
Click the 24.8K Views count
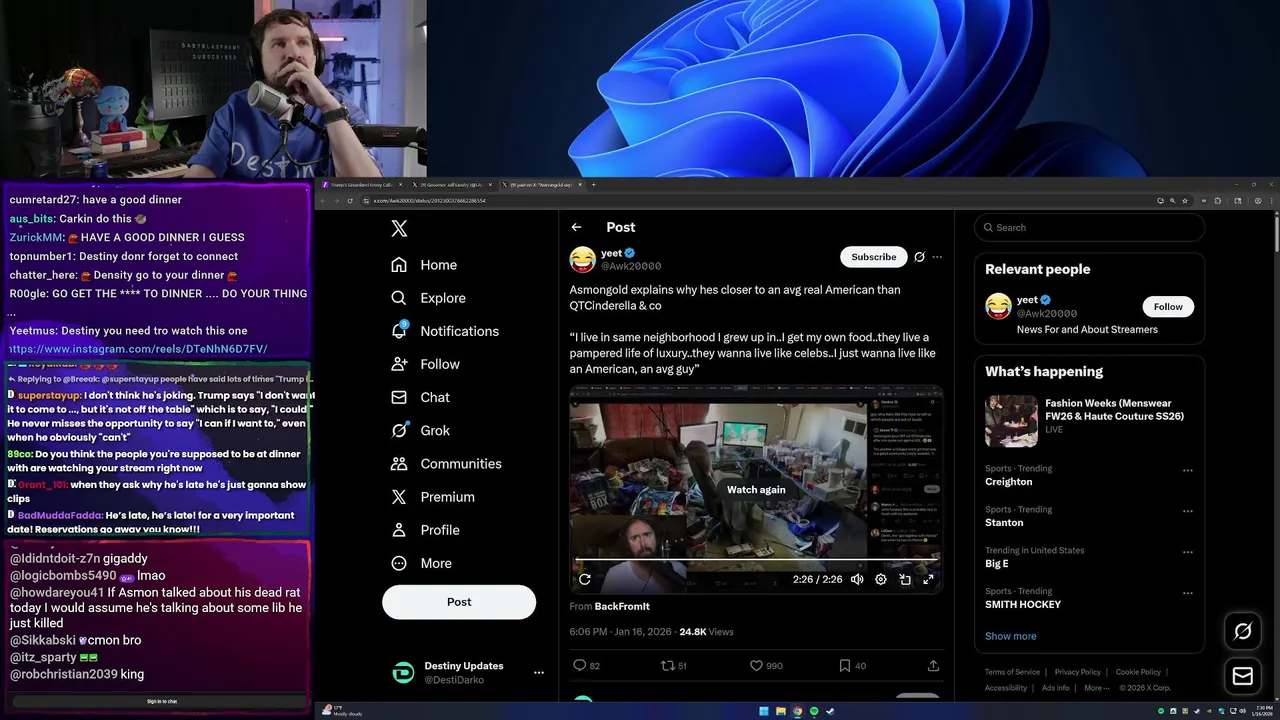point(706,632)
